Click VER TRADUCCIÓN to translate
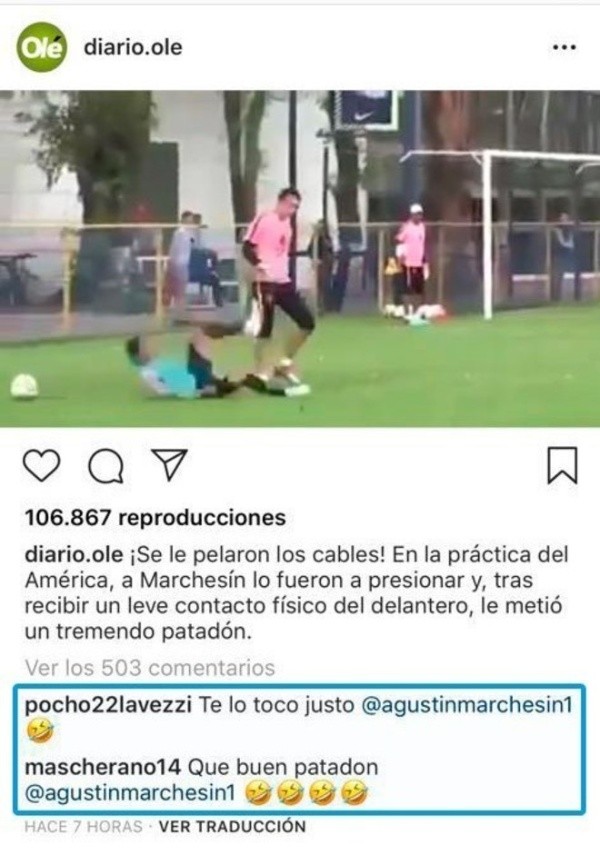 [x=232, y=826]
